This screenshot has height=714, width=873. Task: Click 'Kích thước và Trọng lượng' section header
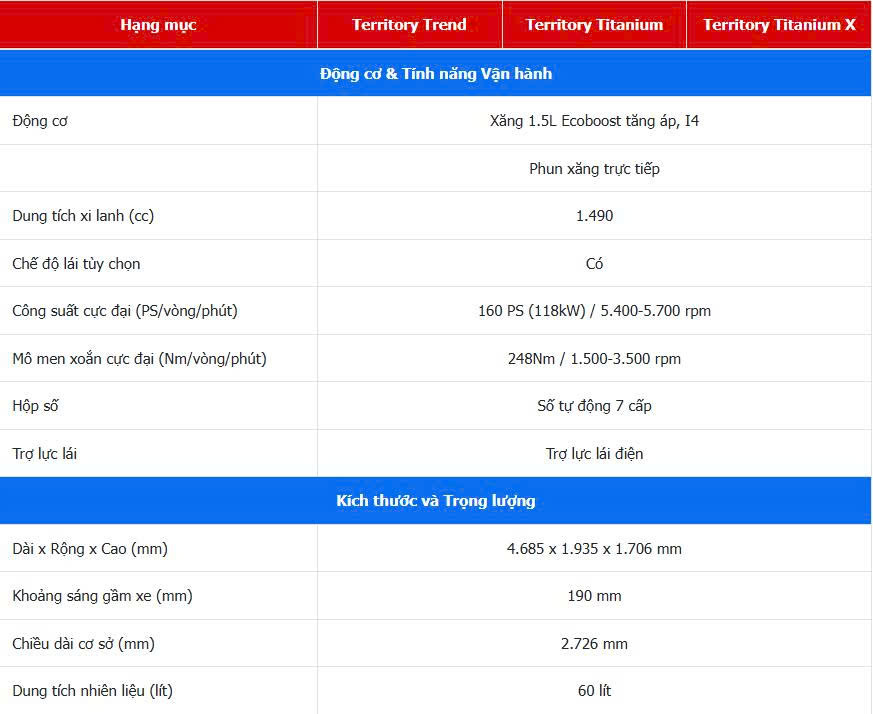click(x=436, y=500)
